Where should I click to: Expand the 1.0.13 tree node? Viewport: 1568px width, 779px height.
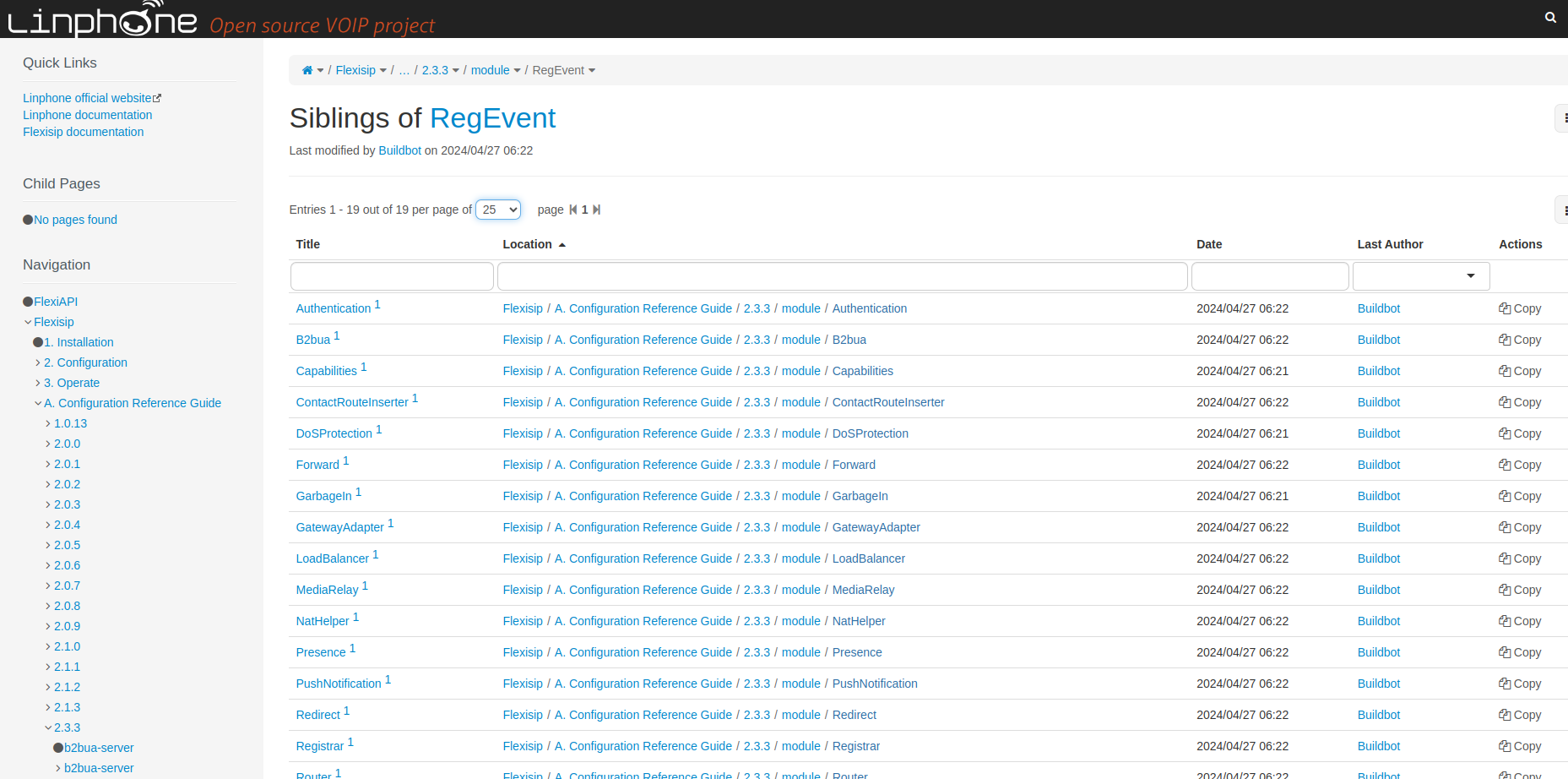pos(48,423)
